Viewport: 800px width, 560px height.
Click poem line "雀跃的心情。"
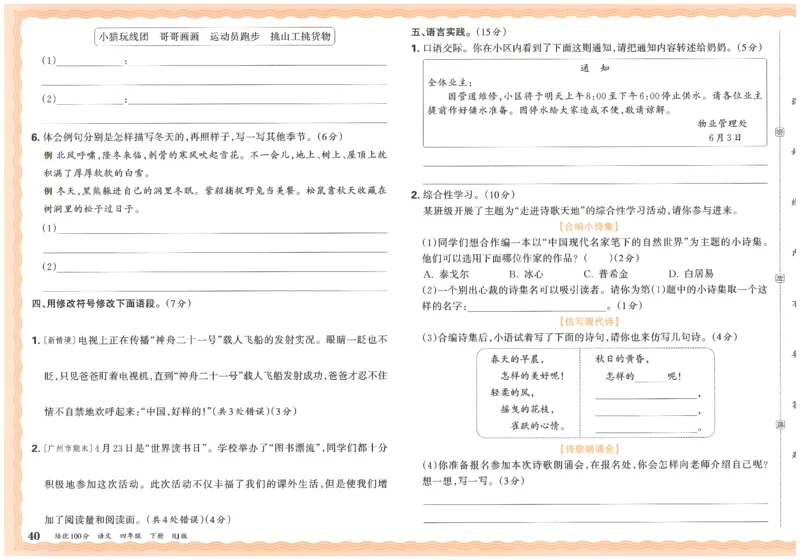538,426
